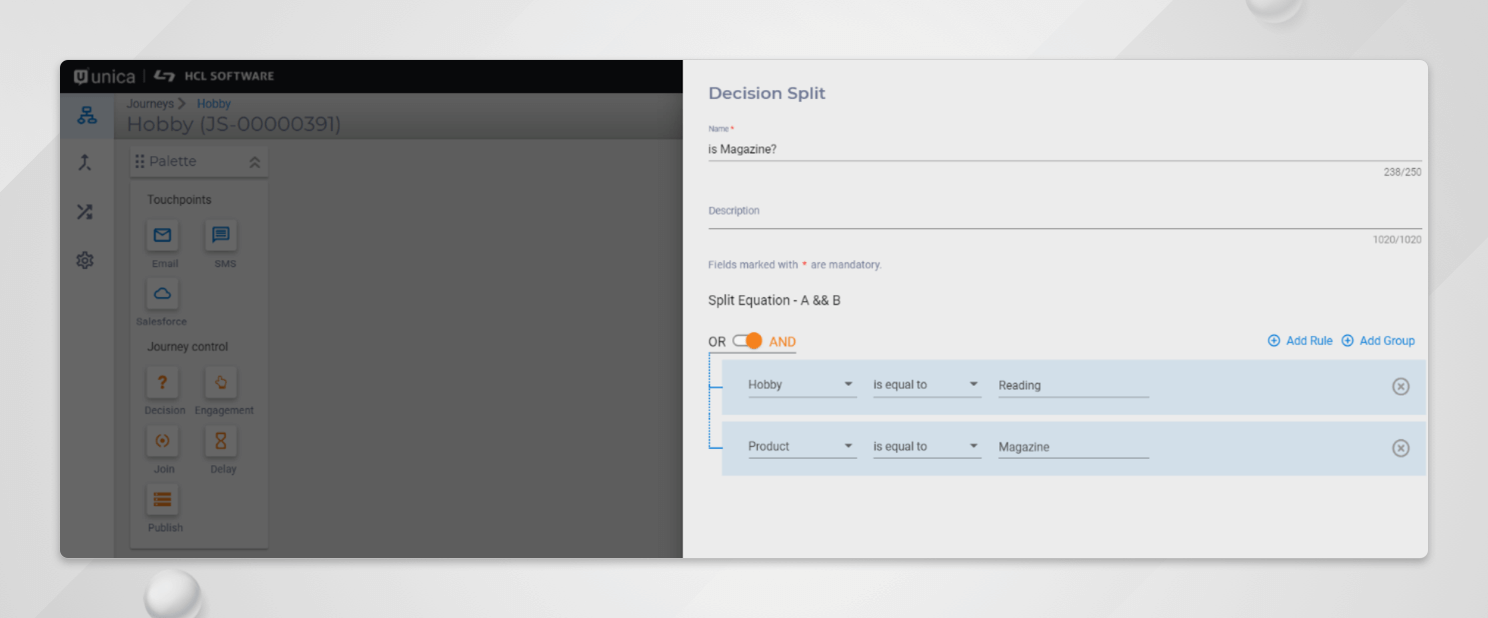Viewport: 1488px width, 618px height.
Task: Select the Join control icon
Action: 162,440
